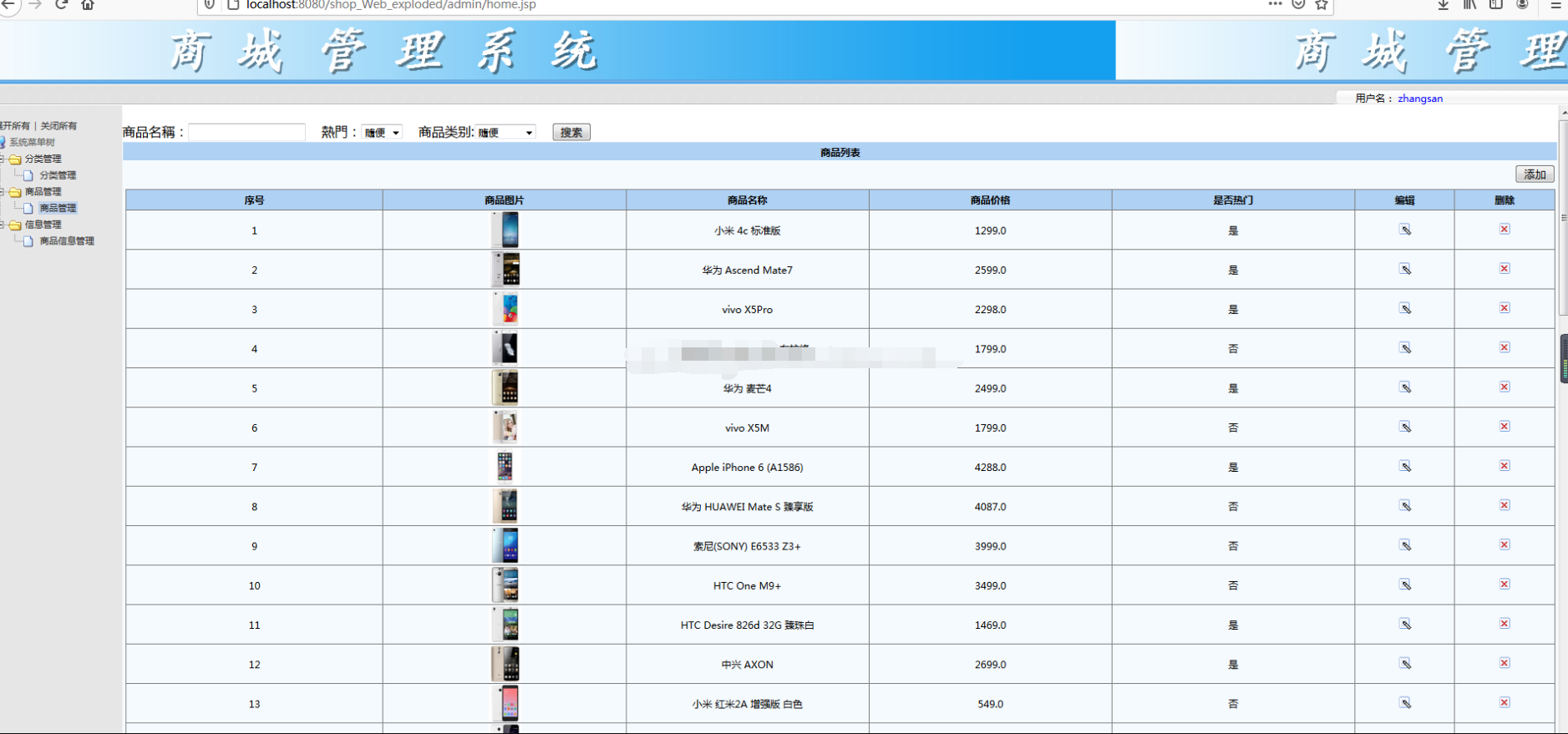Click the 小米 4c product thumbnail
Viewport: 1568px width, 734px height.
click(505, 230)
